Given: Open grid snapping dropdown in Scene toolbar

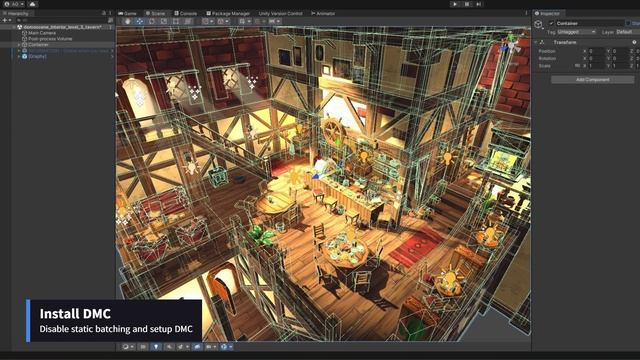Looking at the screenshot, I should click(259, 21).
